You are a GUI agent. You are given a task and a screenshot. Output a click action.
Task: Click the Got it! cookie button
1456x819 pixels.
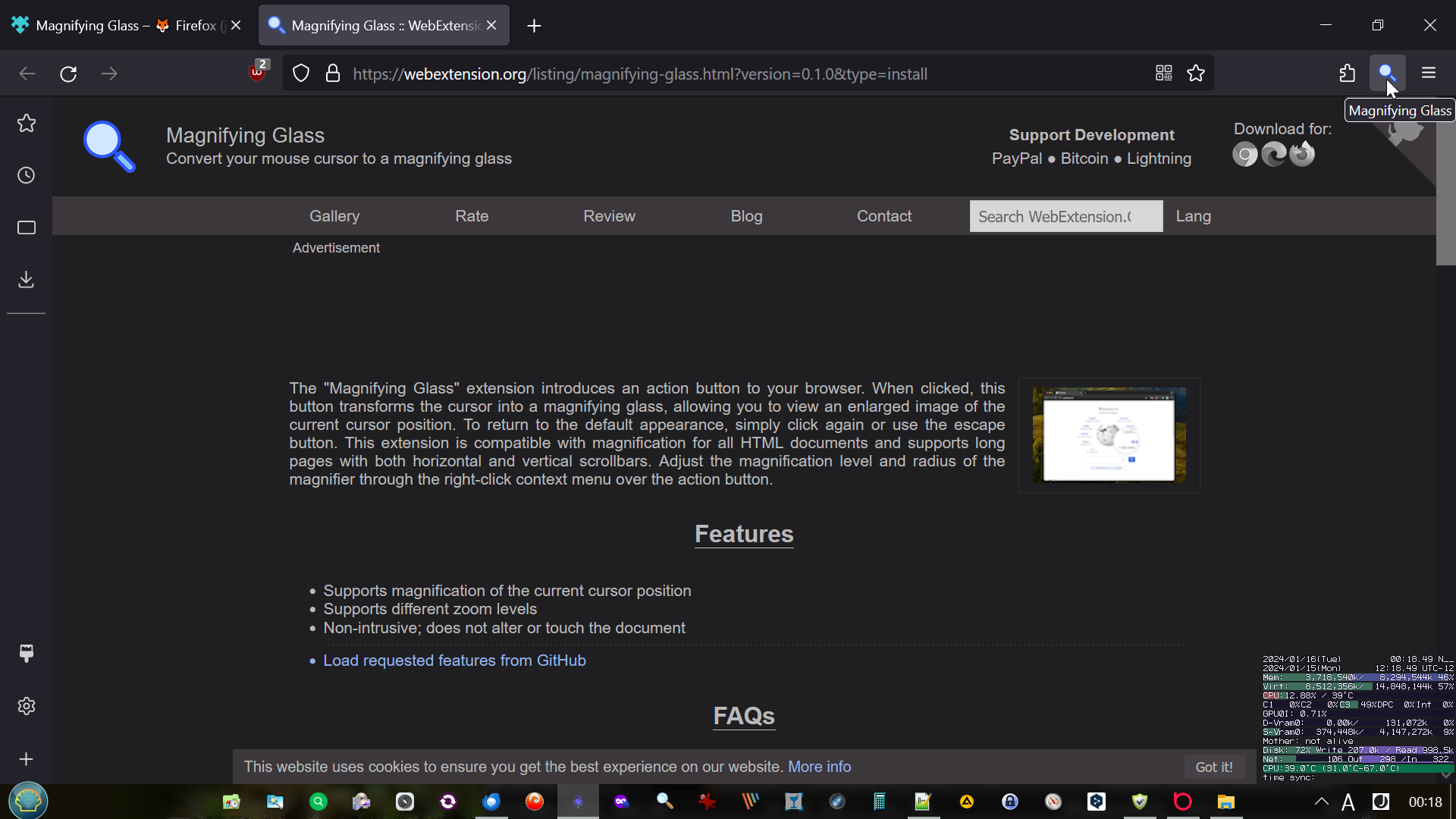click(1213, 767)
